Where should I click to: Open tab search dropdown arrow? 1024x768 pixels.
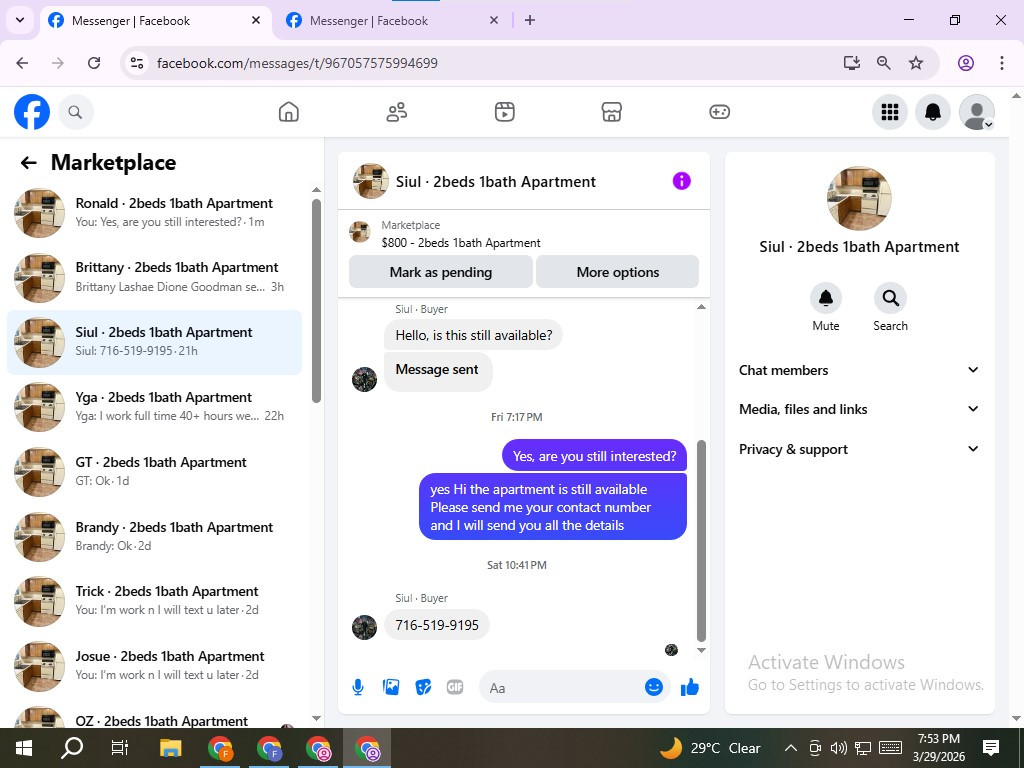(20, 20)
